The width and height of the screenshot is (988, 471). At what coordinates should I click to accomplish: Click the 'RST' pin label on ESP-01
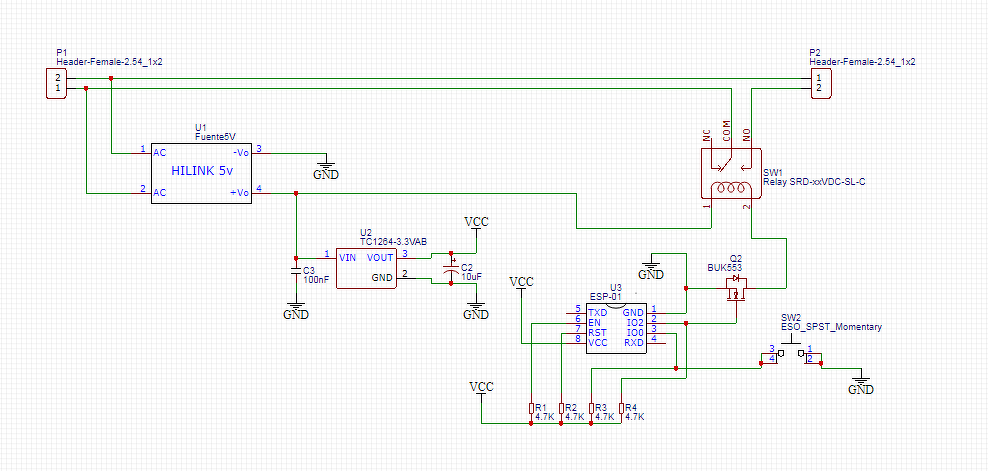tap(597, 332)
